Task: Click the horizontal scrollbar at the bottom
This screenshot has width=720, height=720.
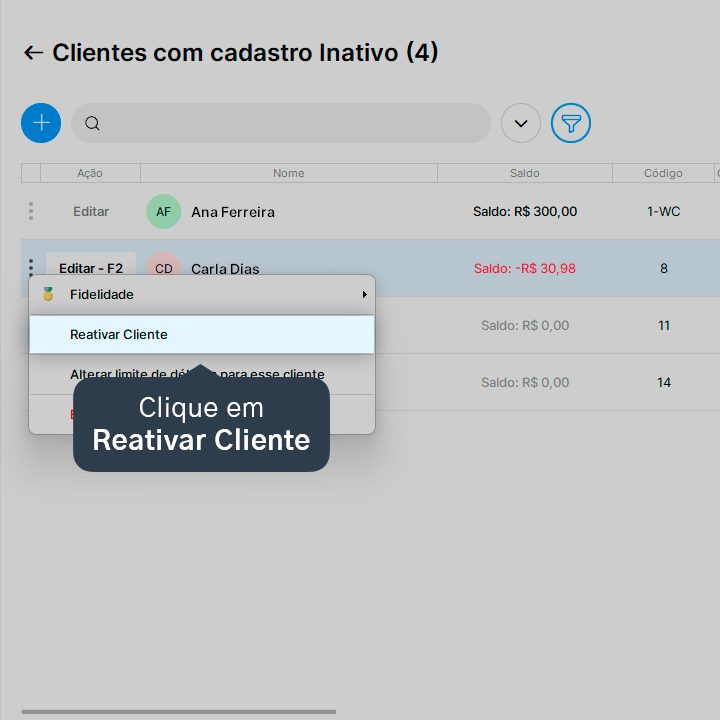Action: pyautogui.click(x=179, y=712)
